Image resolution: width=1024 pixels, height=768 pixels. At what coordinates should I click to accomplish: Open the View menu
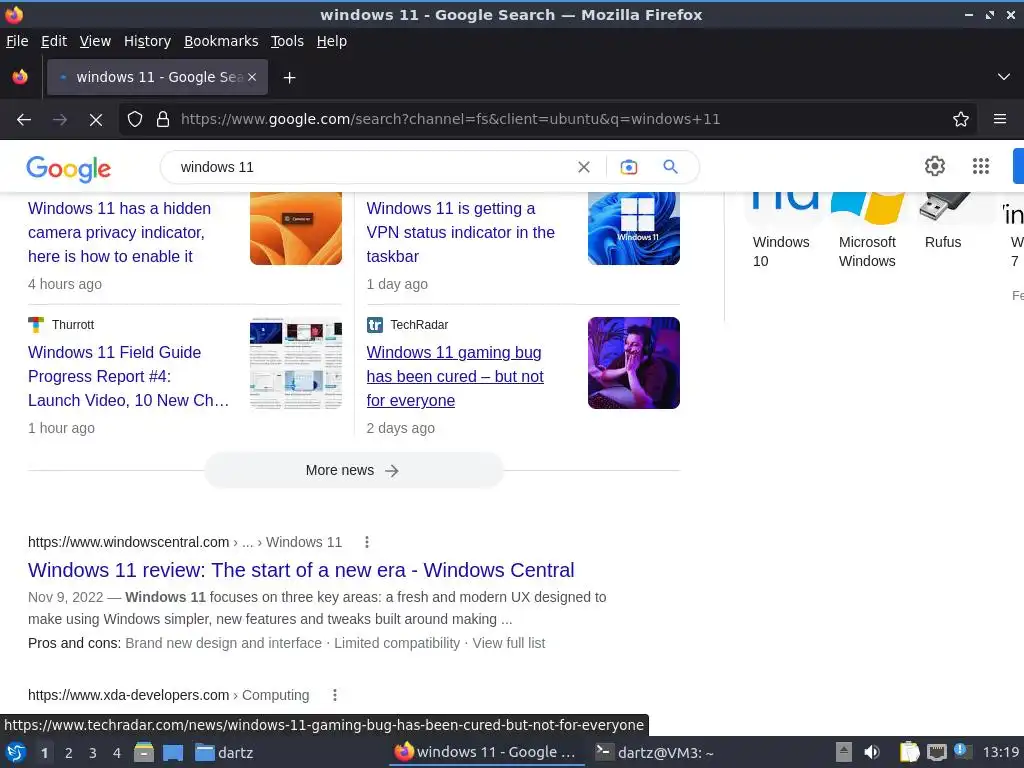[95, 41]
